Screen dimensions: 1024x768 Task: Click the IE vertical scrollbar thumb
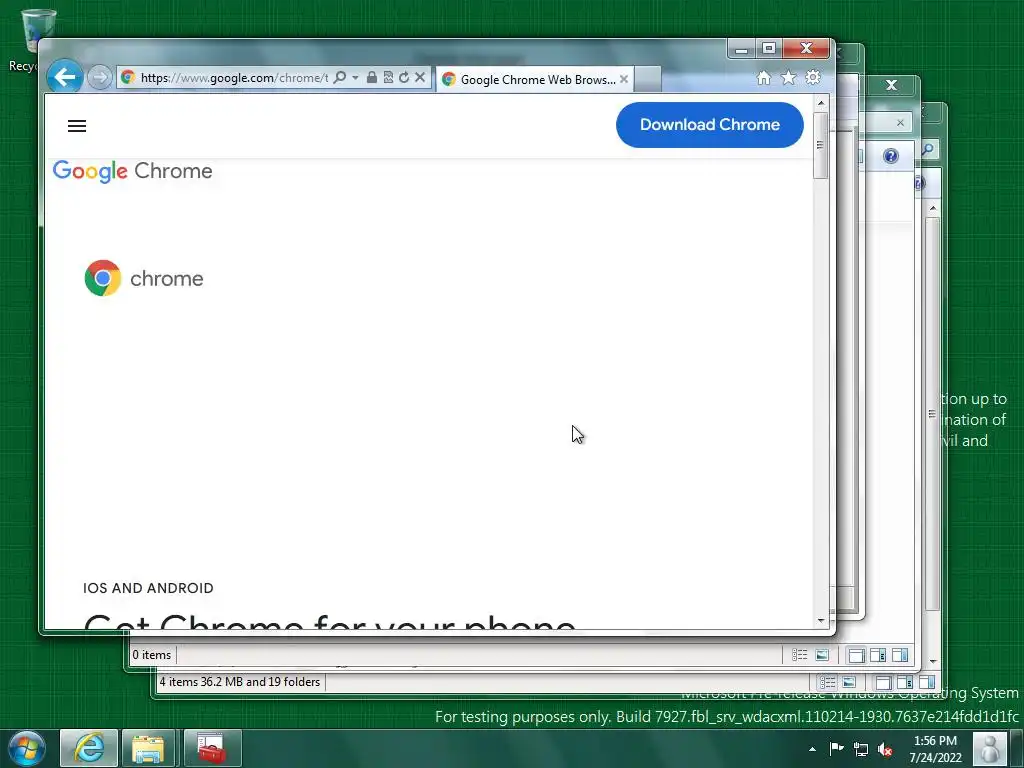pos(821,144)
